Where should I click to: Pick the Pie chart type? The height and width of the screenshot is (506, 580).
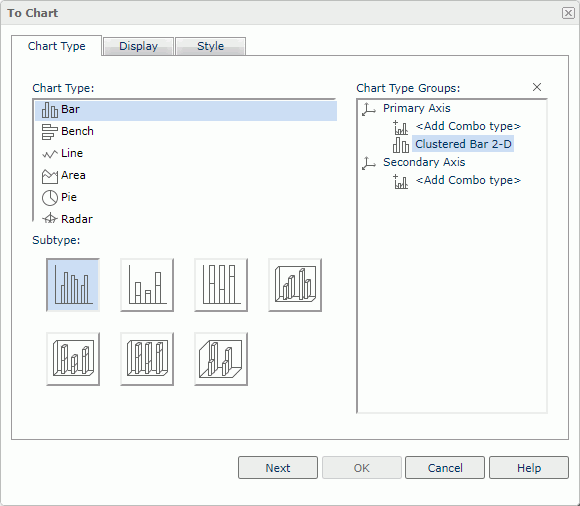(186, 197)
